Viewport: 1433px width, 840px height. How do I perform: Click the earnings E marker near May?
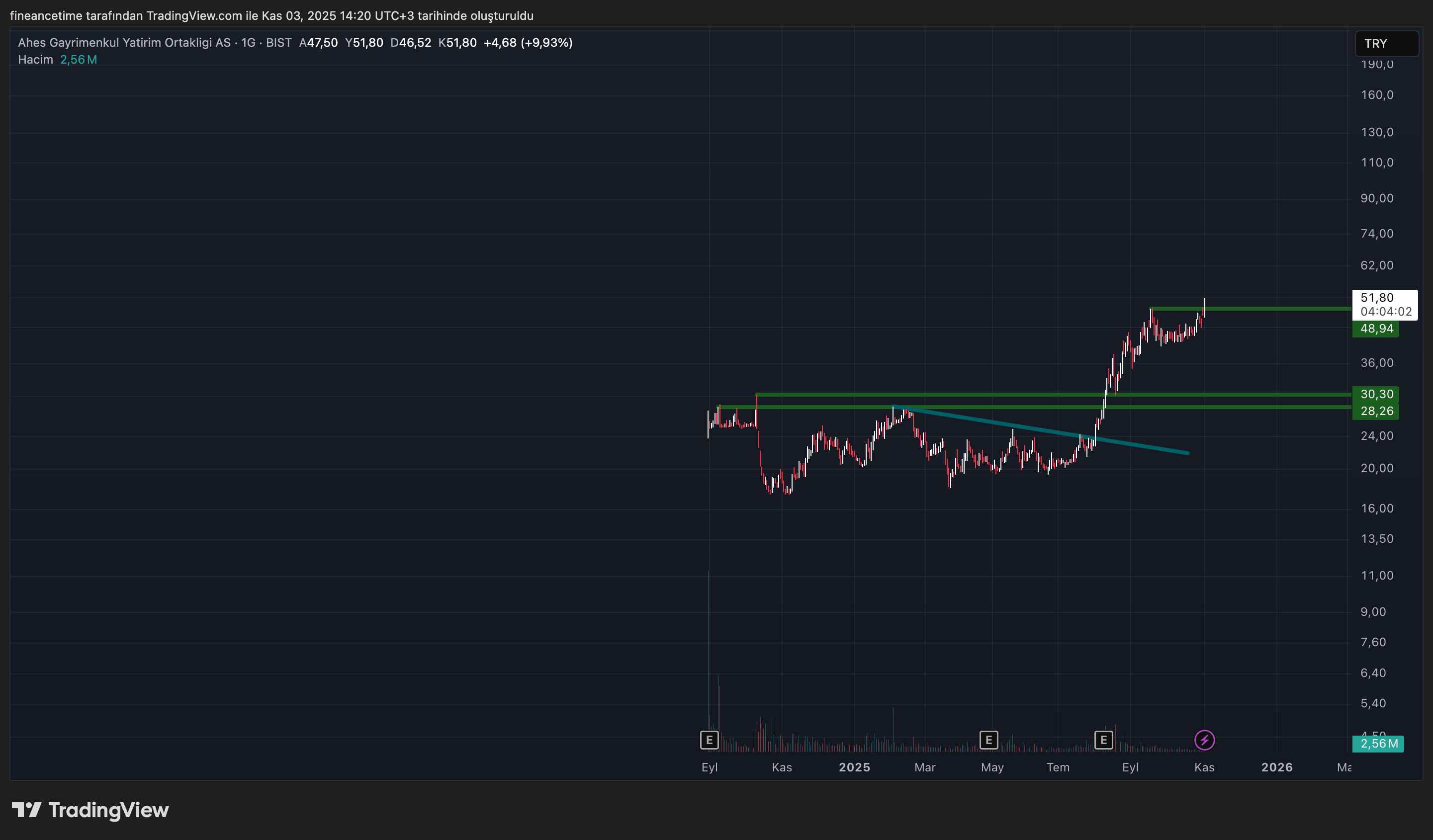click(989, 740)
